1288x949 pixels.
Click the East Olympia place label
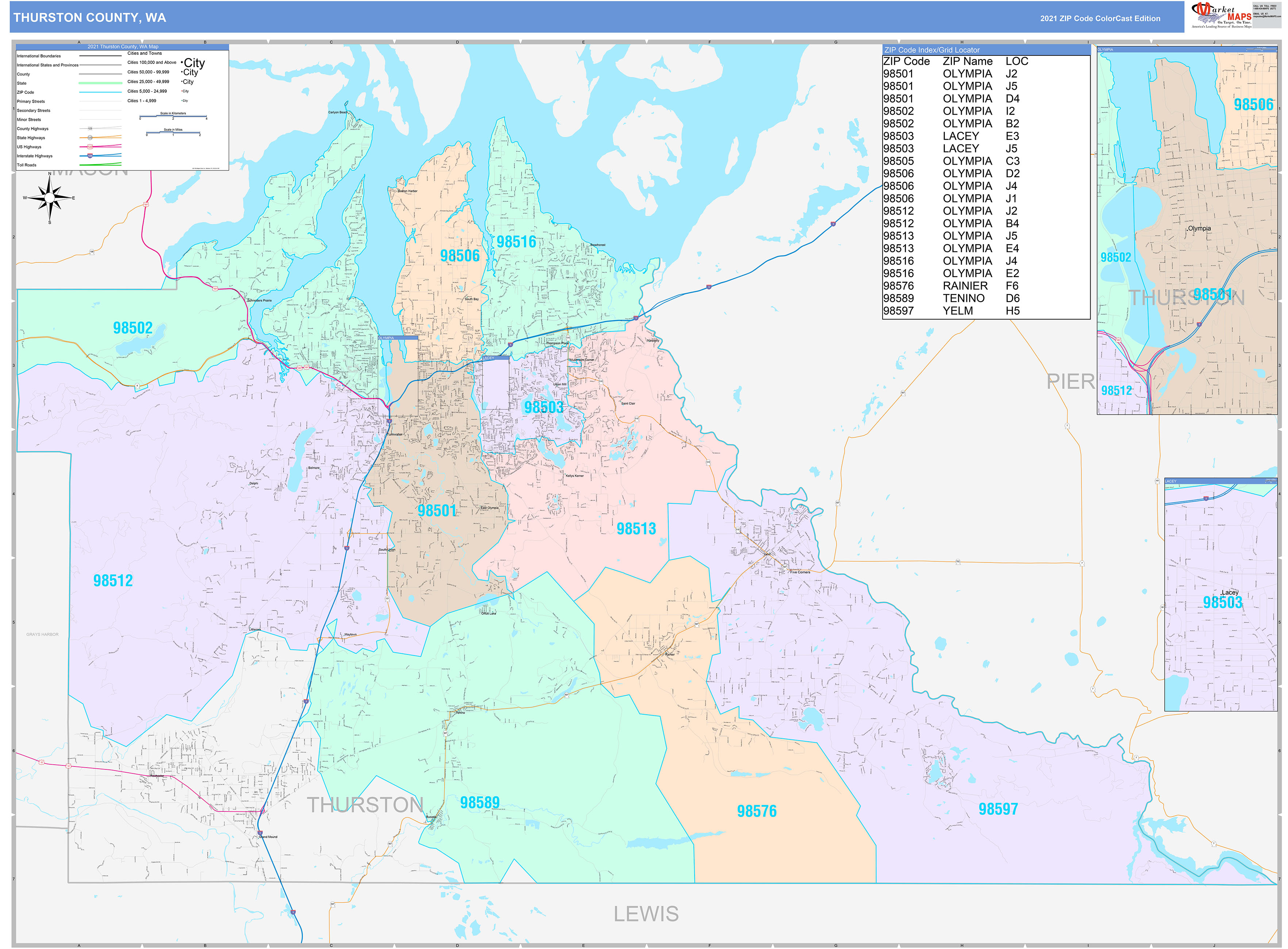pyautogui.click(x=489, y=508)
